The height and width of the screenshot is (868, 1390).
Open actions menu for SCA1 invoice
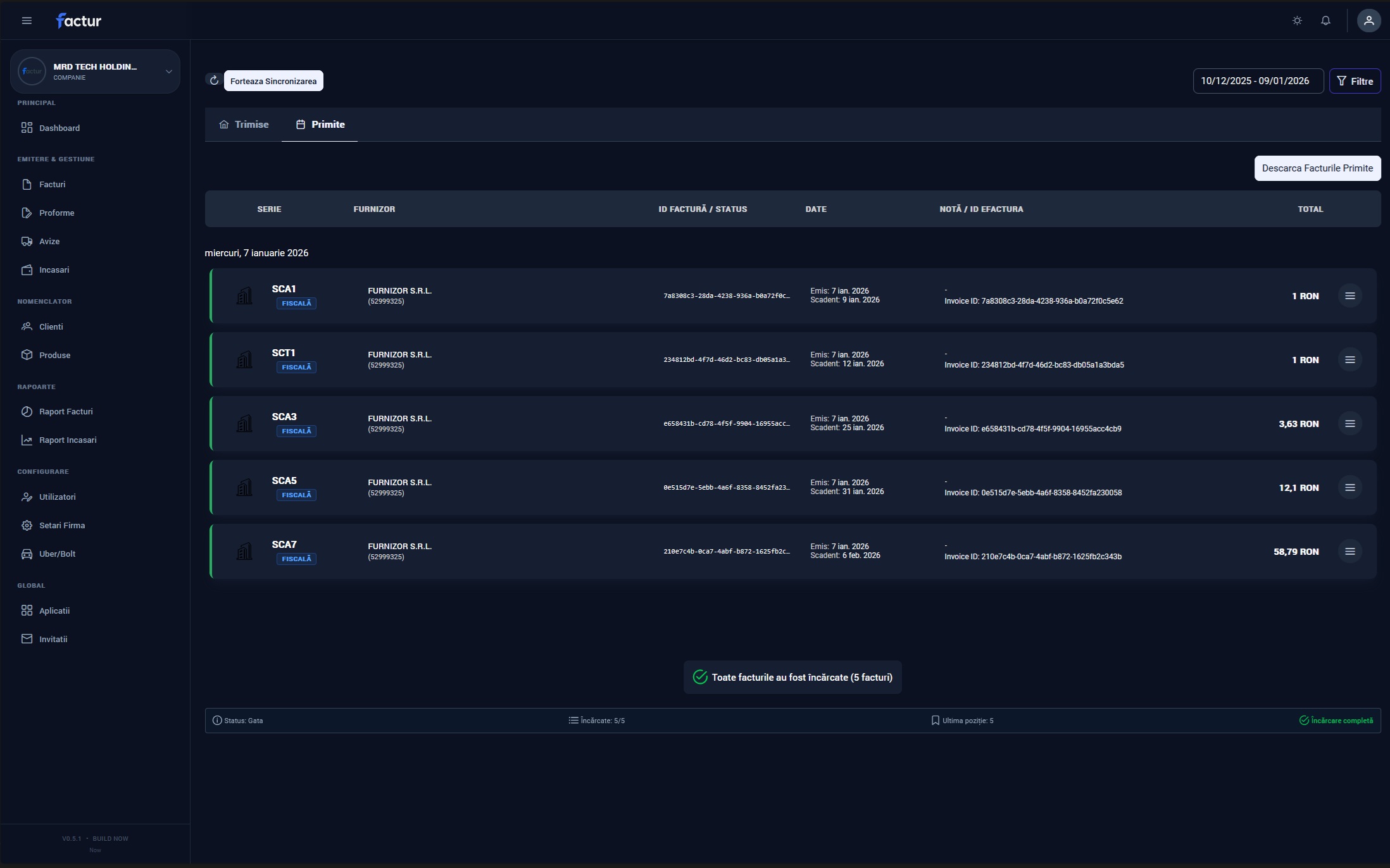(x=1349, y=296)
